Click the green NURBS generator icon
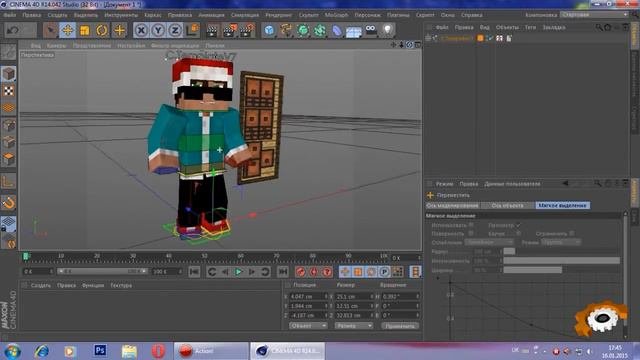The width and height of the screenshot is (640, 360). (303, 30)
